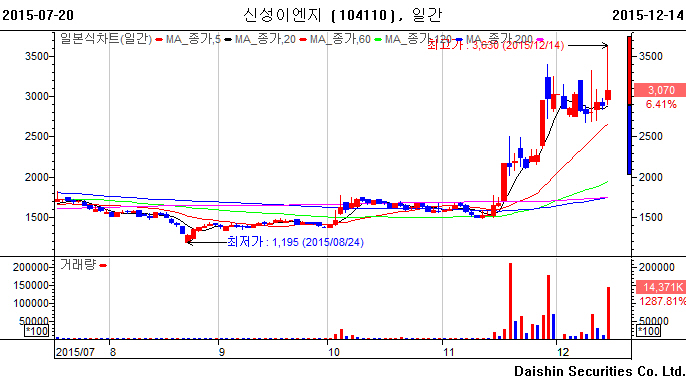Click the left volume axis label 150000
The width and height of the screenshot is (686, 383).
click(31, 285)
